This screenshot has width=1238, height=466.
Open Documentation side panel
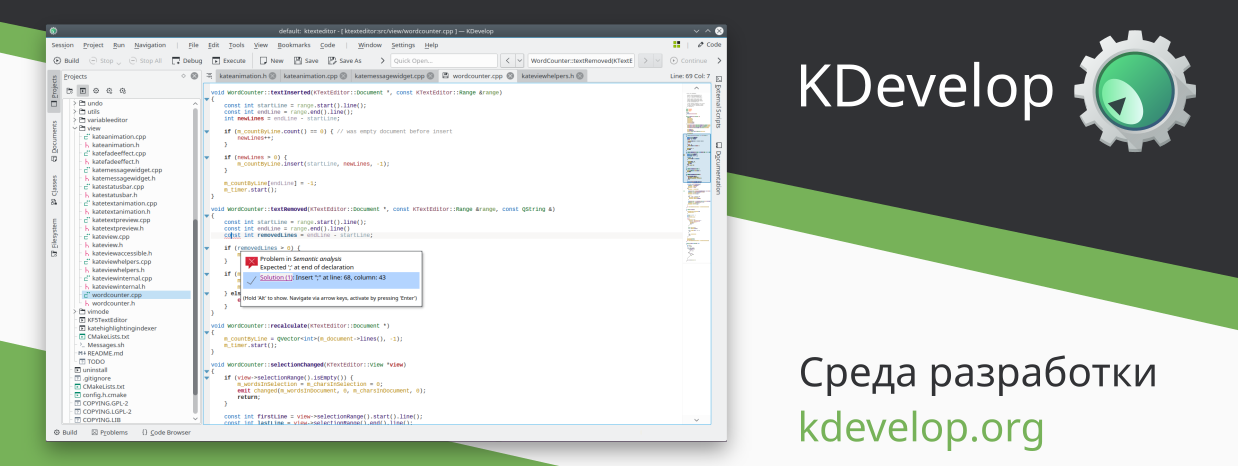coord(718,168)
